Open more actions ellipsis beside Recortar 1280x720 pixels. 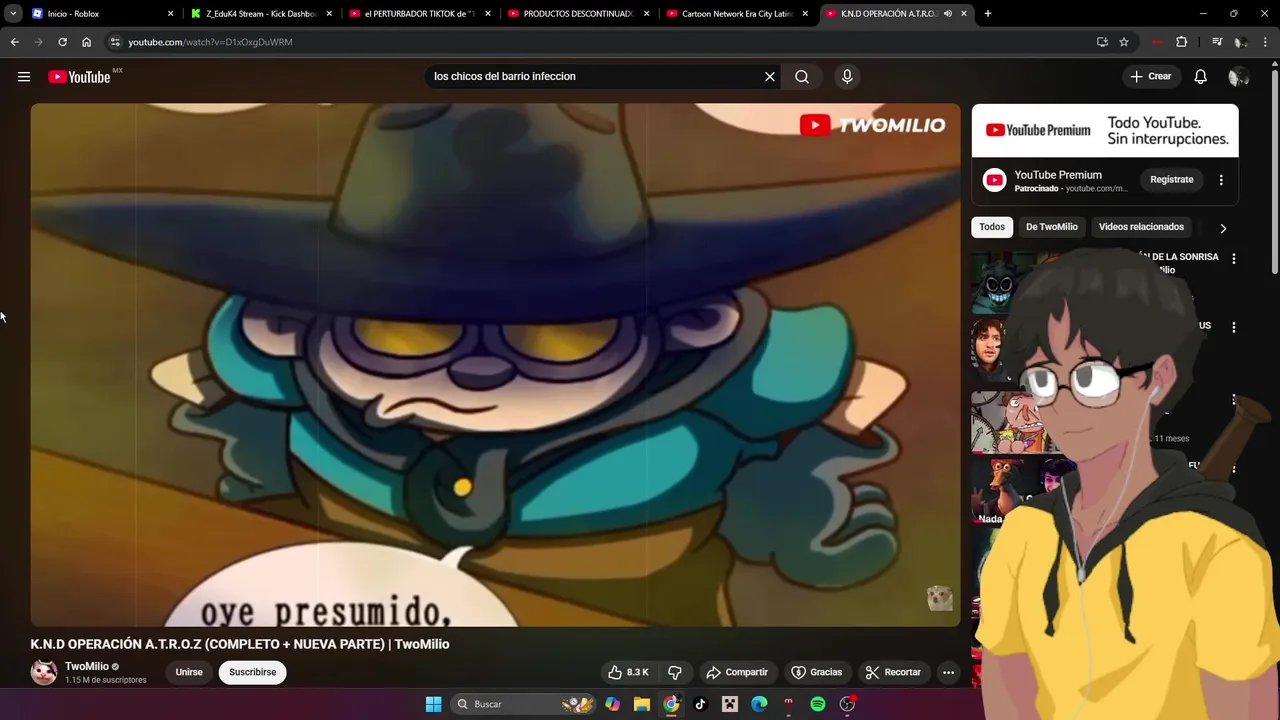click(x=948, y=672)
